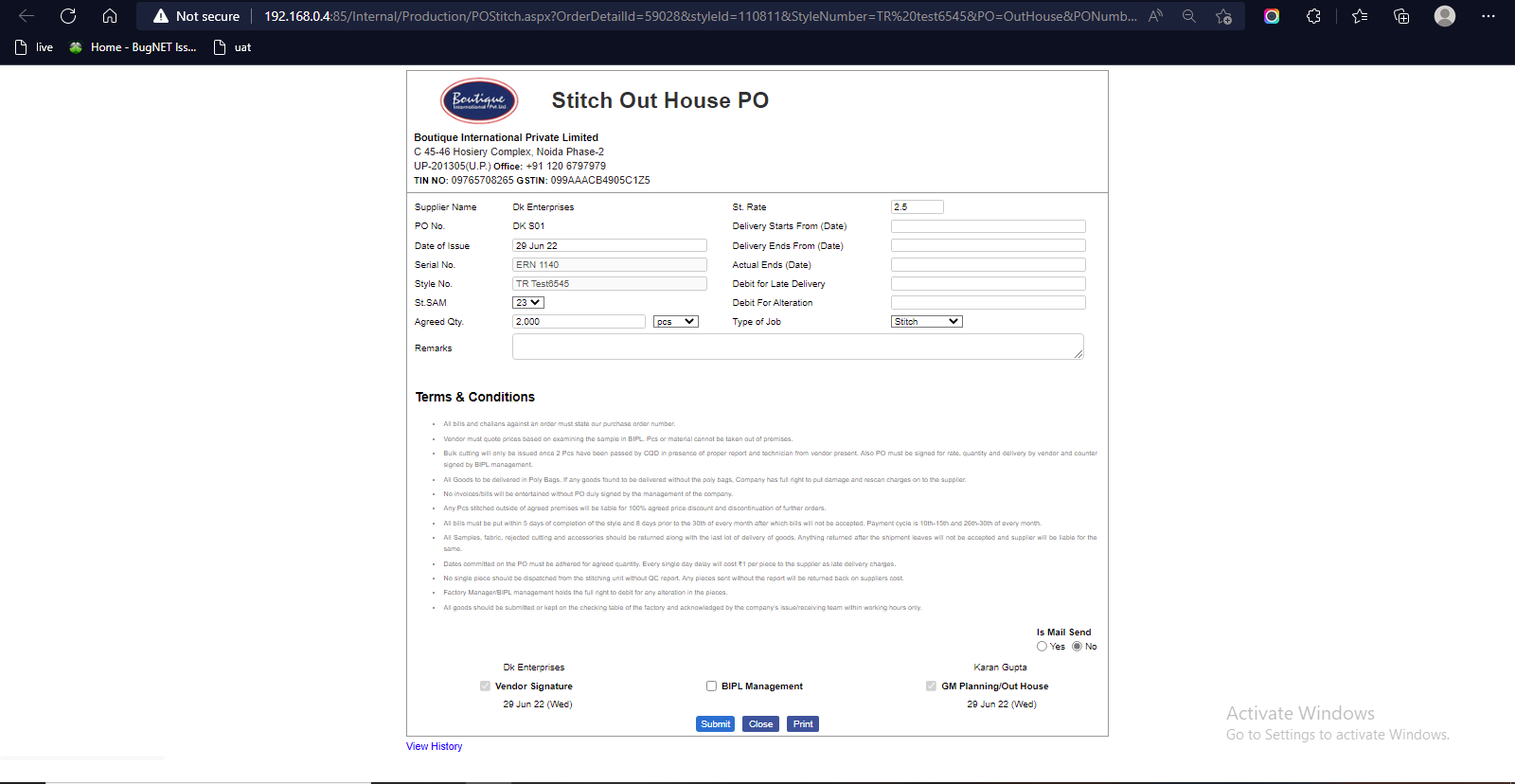Open the browser extensions menu
Image resolution: width=1515 pixels, height=784 pixels.
1313,16
